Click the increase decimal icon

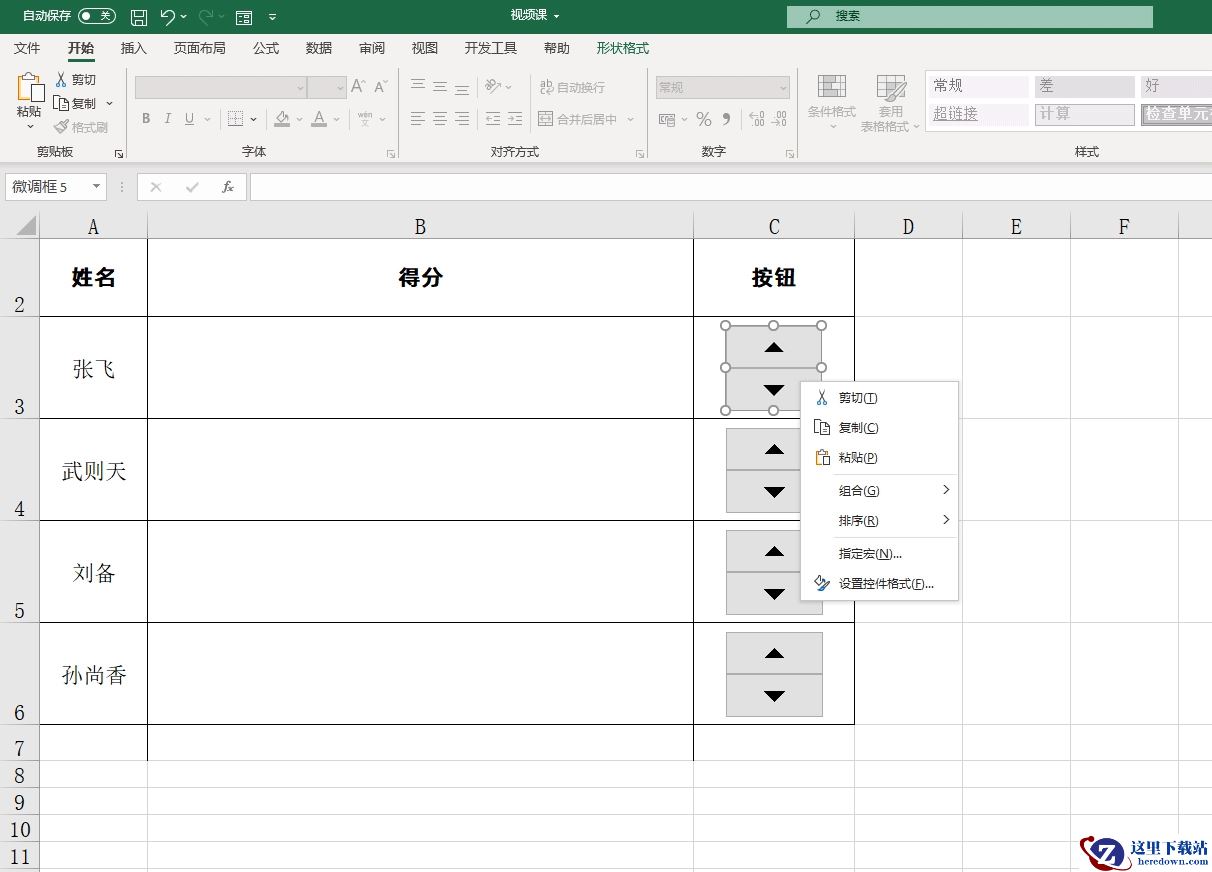pyautogui.click(x=757, y=119)
